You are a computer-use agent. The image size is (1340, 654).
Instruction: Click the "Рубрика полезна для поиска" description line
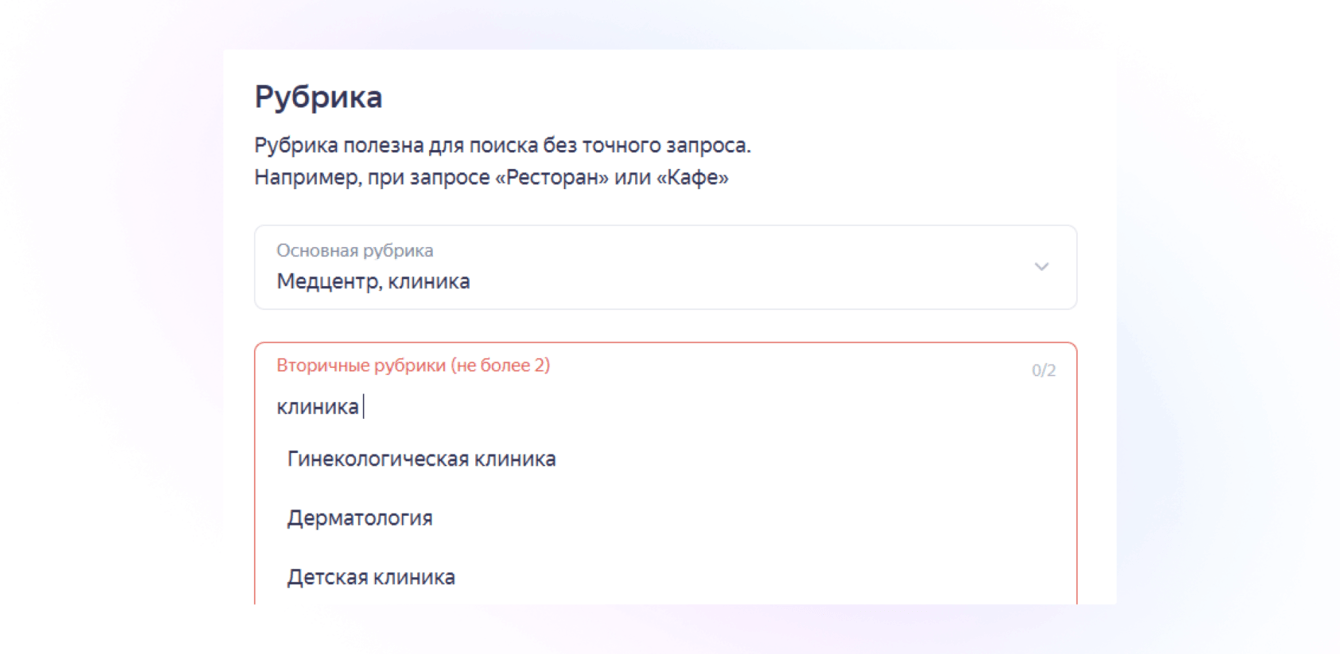click(502, 146)
